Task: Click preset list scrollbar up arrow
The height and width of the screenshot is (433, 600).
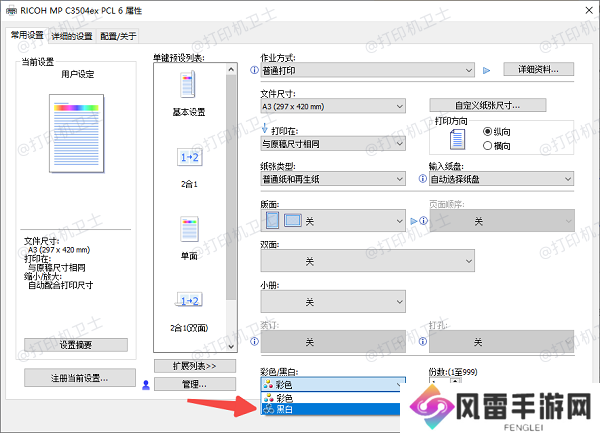Action: click(231, 69)
